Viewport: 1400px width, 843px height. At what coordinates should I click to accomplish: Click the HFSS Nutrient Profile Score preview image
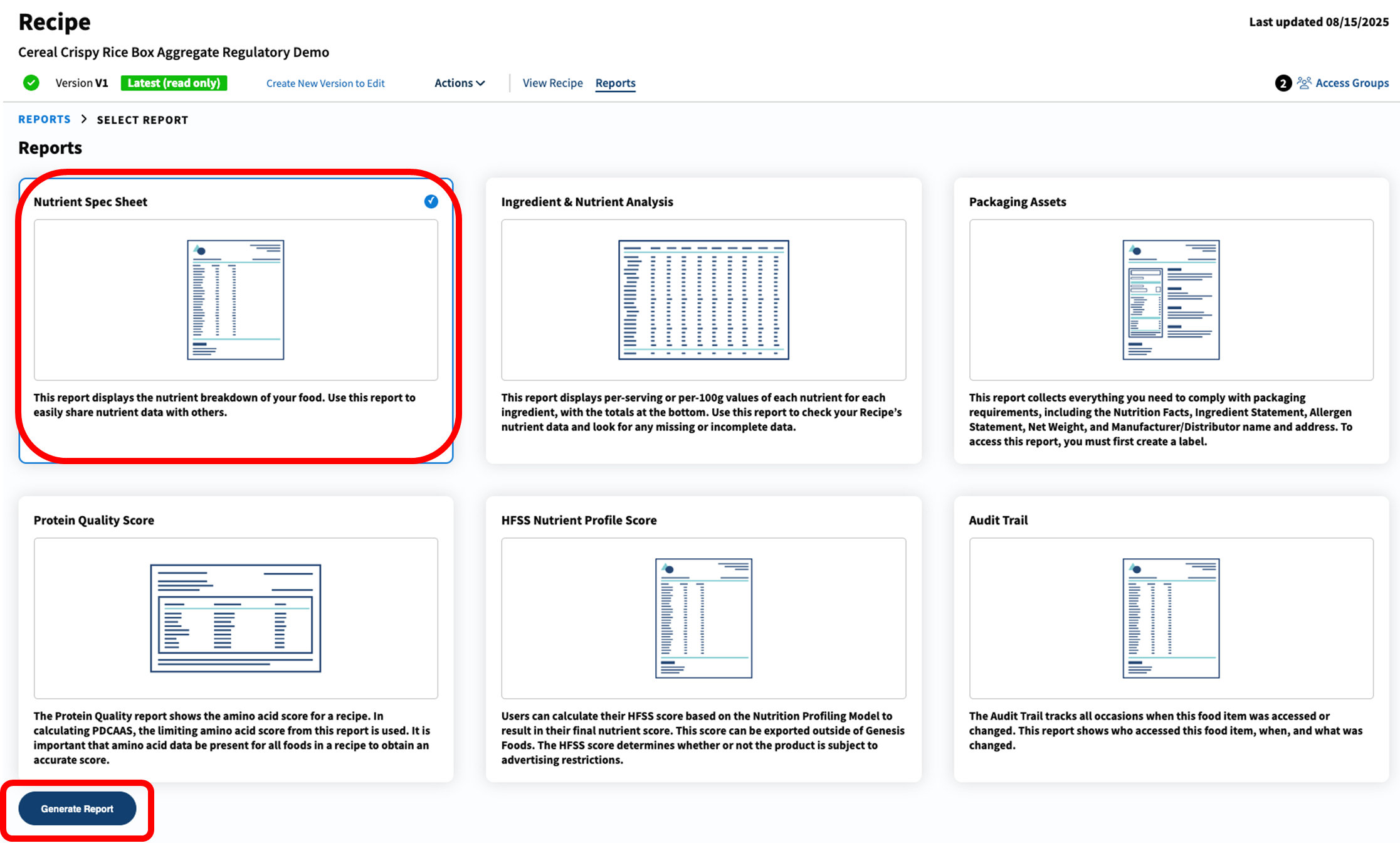click(x=703, y=618)
